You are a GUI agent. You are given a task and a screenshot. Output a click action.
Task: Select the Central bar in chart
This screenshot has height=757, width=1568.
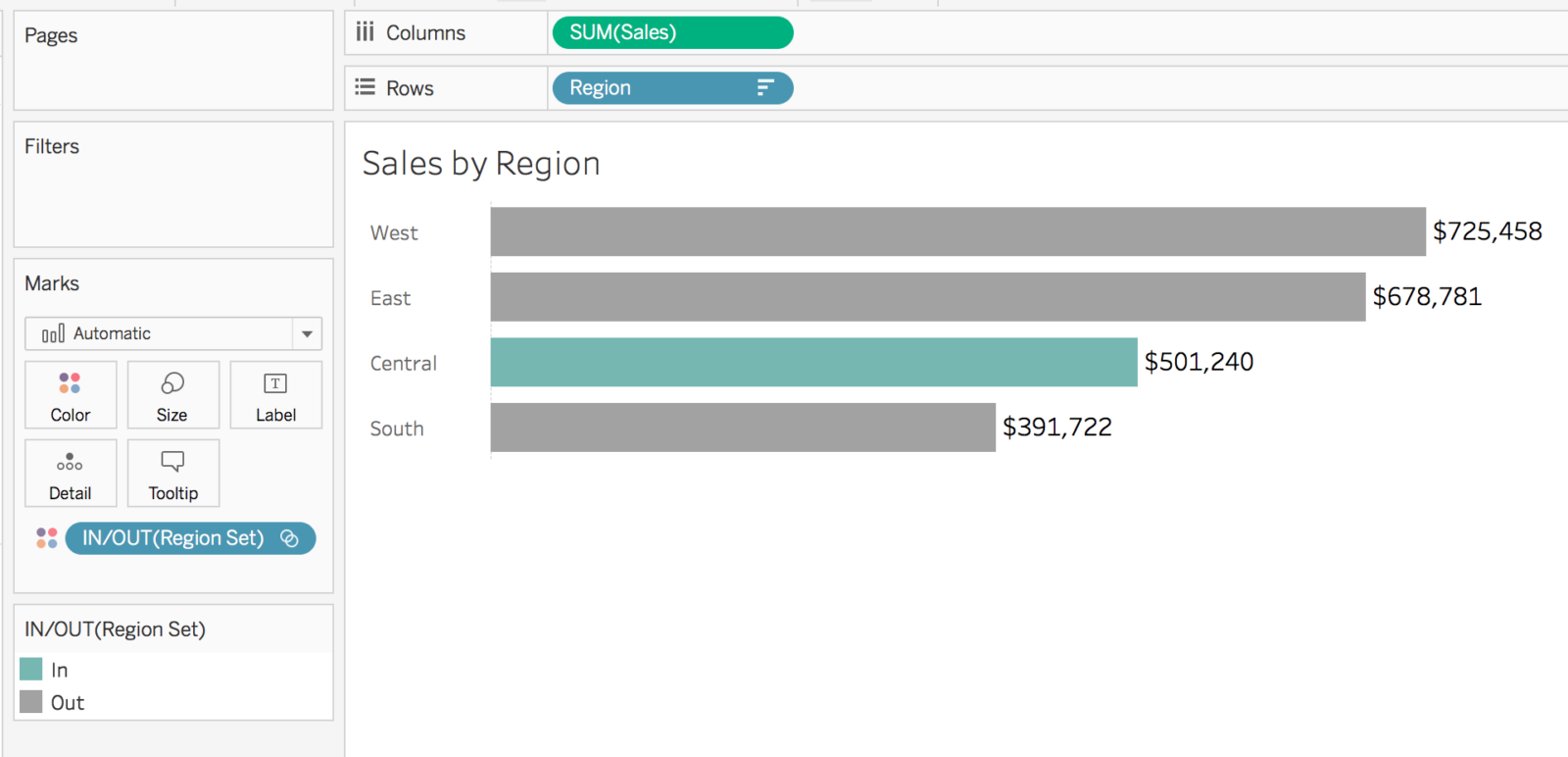(x=813, y=363)
